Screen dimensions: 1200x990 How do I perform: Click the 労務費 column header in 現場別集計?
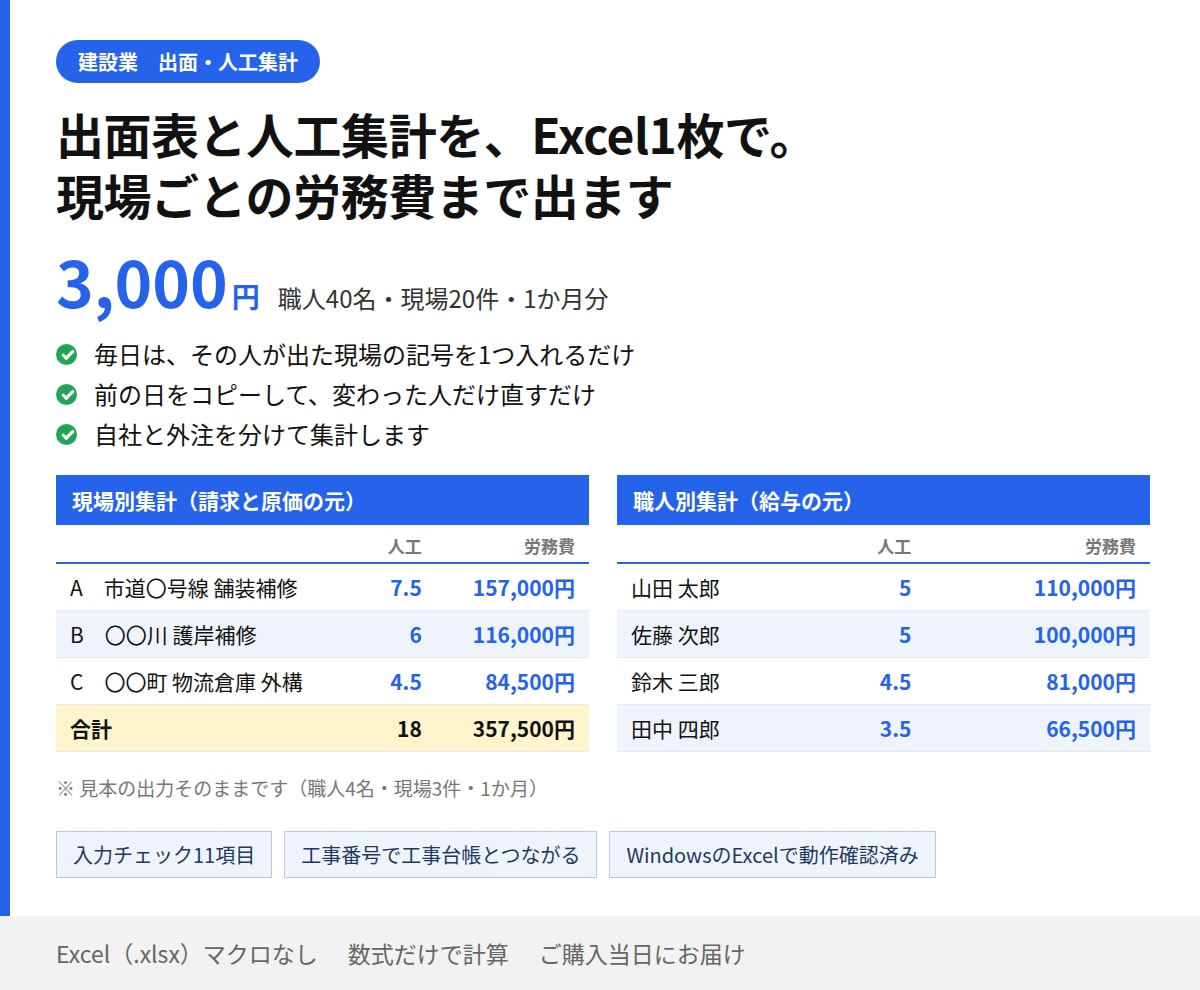[x=550, y=547]
